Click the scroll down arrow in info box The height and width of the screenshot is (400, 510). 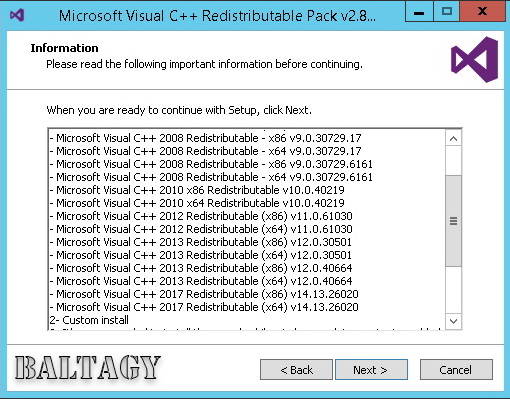coord(453,321)
